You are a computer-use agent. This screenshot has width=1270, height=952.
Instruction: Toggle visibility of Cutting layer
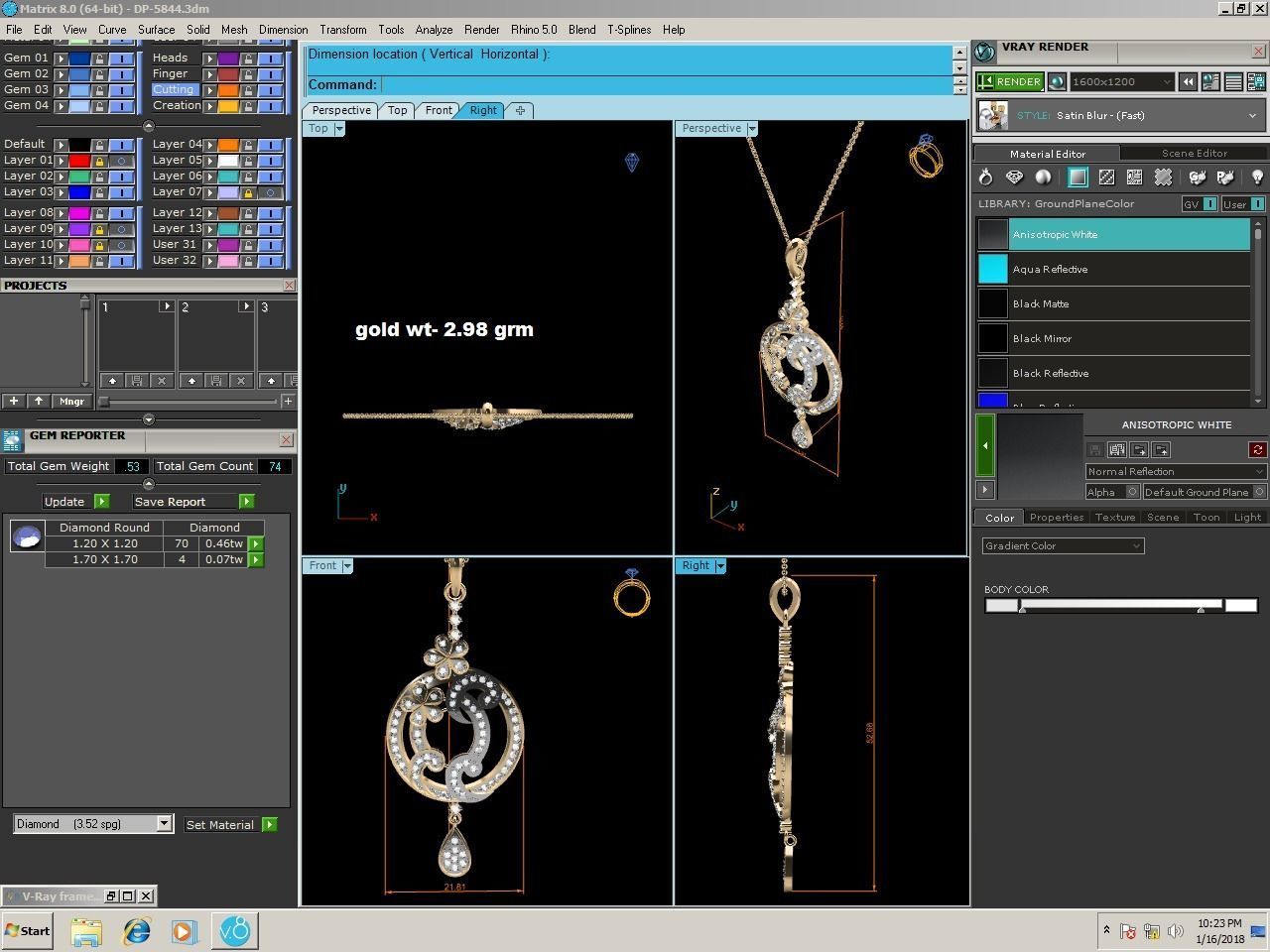tap(271, 90)
